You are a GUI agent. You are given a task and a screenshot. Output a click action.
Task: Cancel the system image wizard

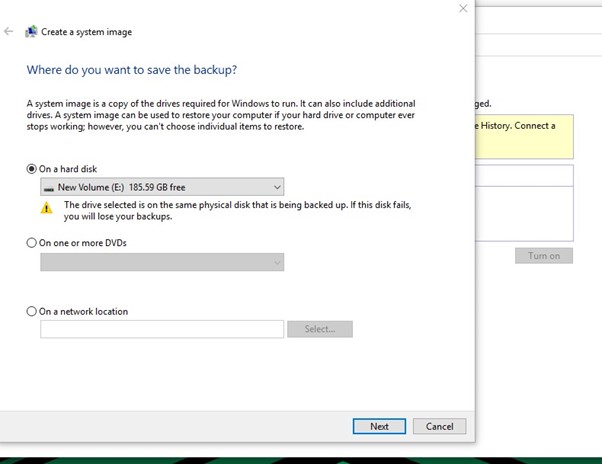[439, 426]
